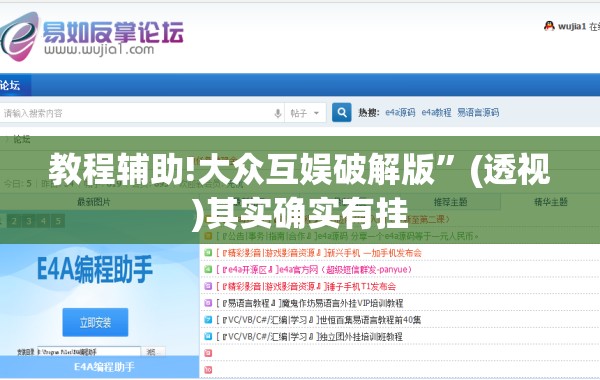
Task: Click blue rank icon beside 独立团外挂 thread
Action: tap(208, 336)
